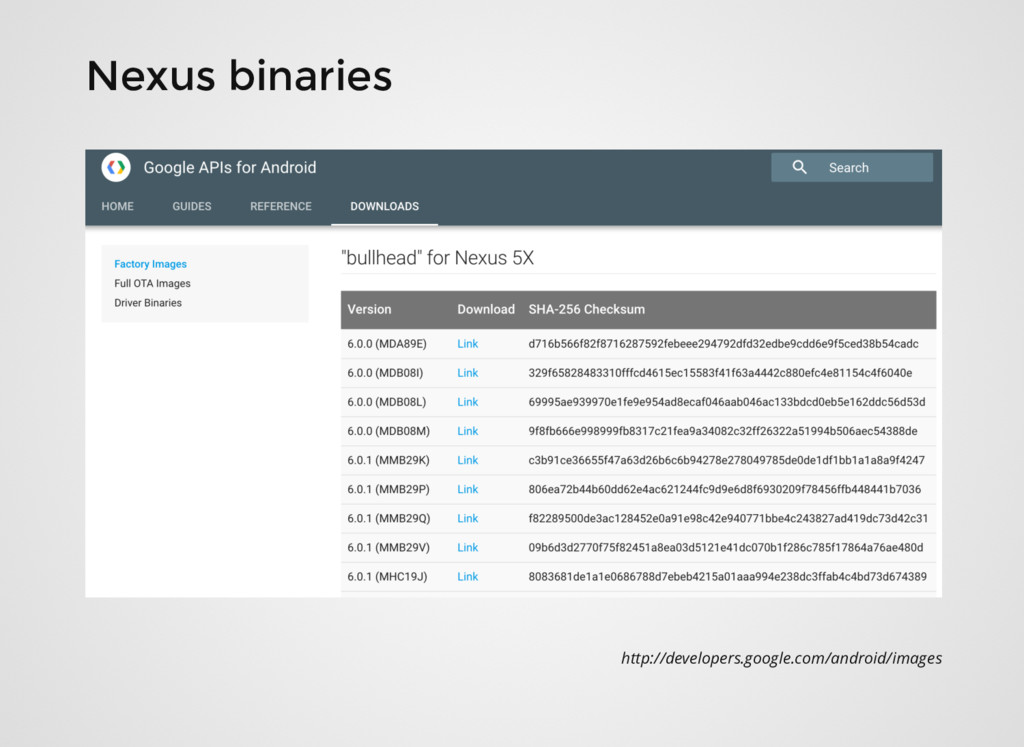Click Google APIs for Android title
1024x747 pixels.
[x=230, y=168]
